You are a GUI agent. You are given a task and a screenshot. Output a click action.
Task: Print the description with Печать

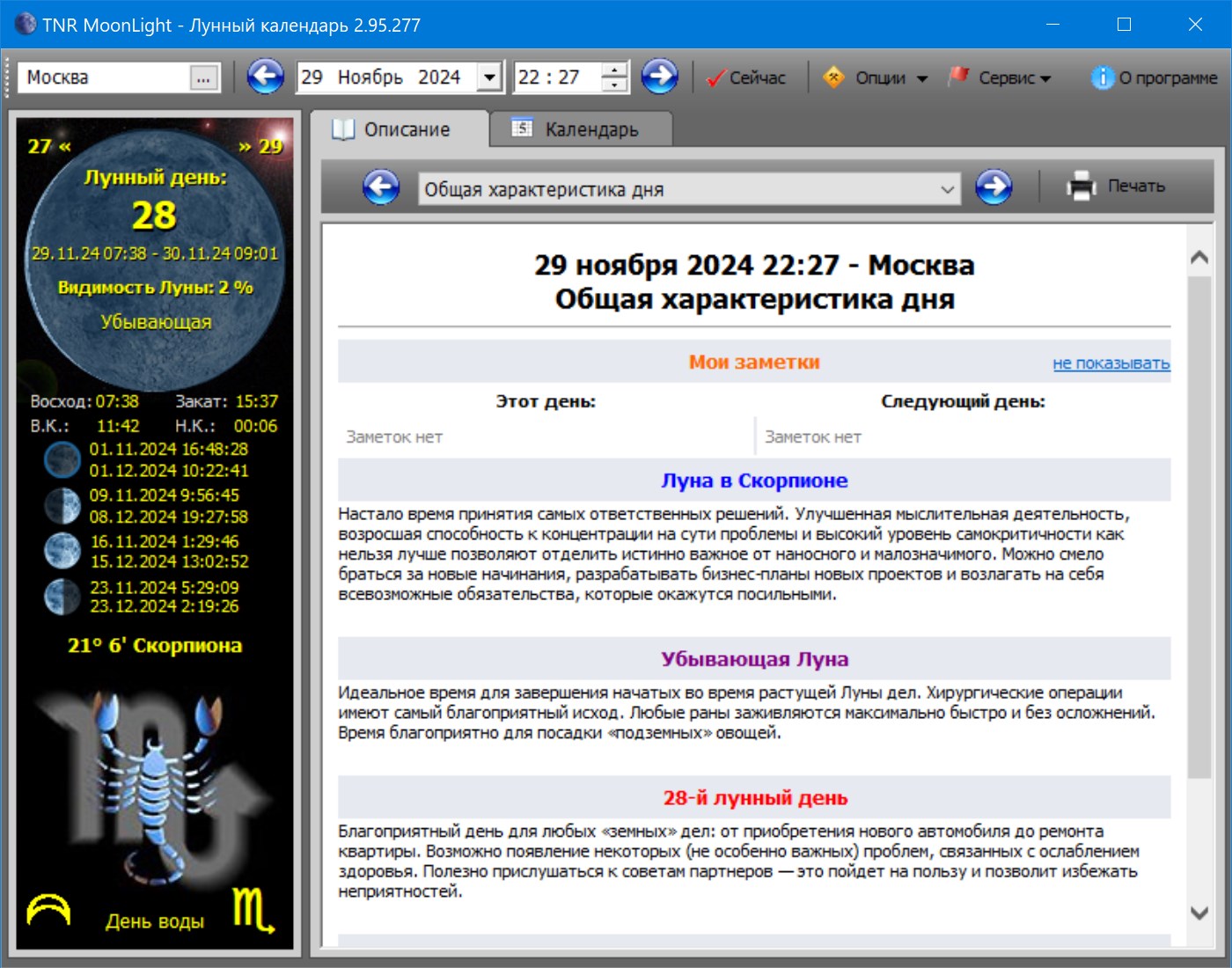pos(1116,187)
